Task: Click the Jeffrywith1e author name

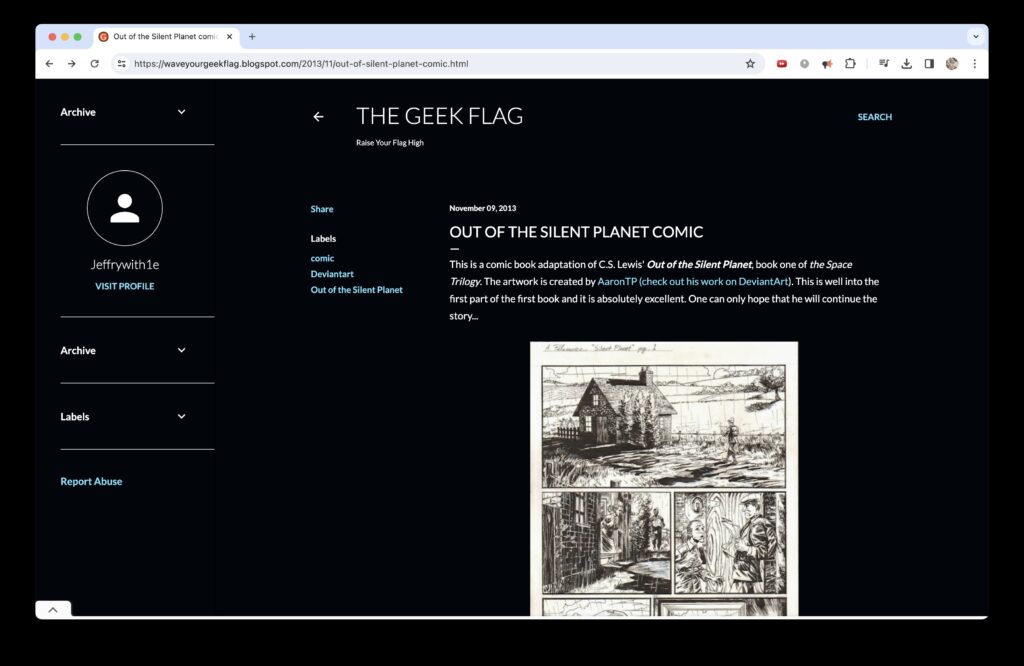Action: click(x=125, y=264)
